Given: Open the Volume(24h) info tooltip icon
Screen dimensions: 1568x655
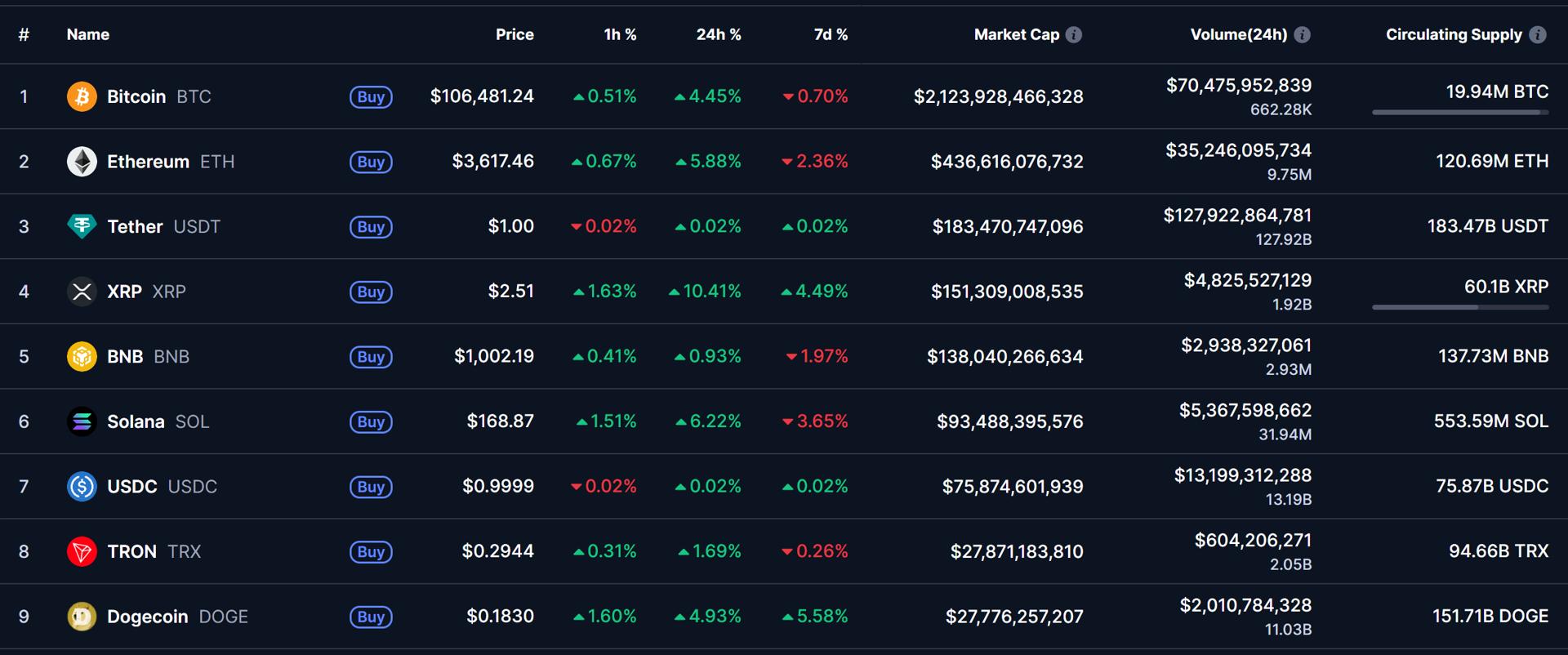Looking at the screenshot, I should click(1304, 34).
